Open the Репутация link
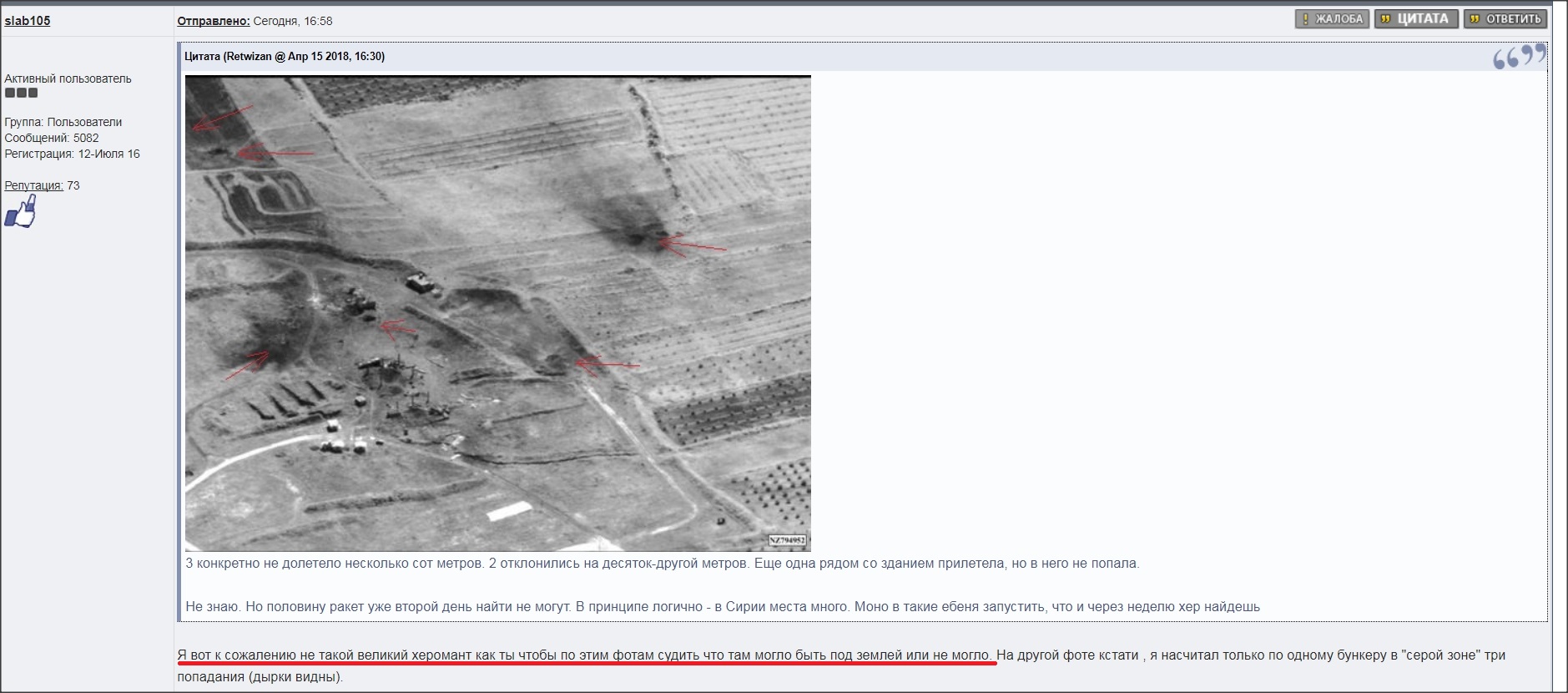The width and height of the screenshot is (1568, 693). tap(33, 185)
